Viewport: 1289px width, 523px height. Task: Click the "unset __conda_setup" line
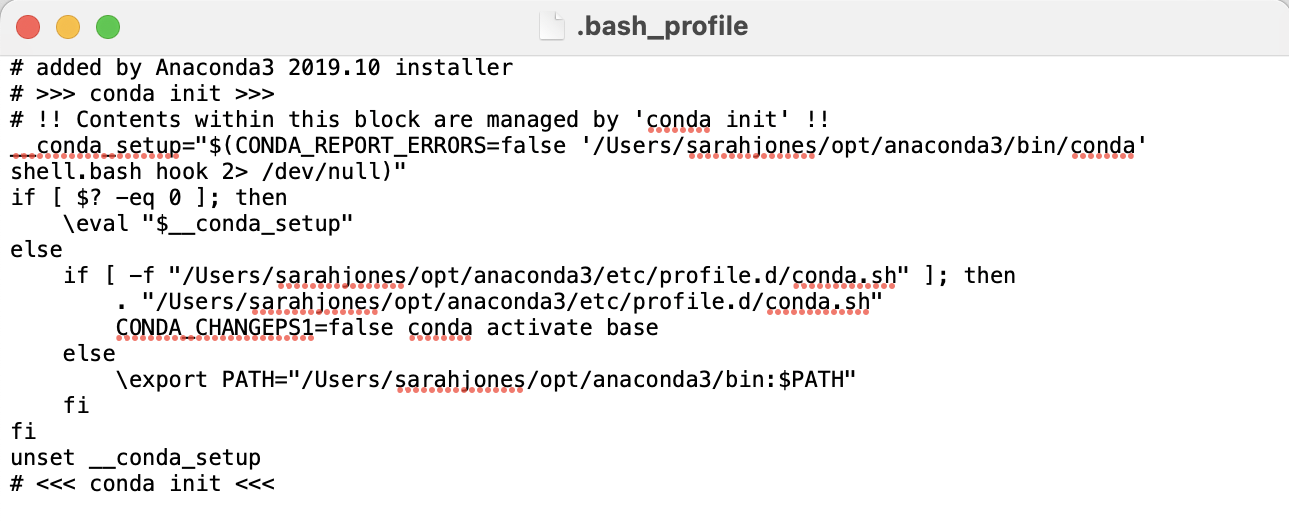[x=135, y=458]
